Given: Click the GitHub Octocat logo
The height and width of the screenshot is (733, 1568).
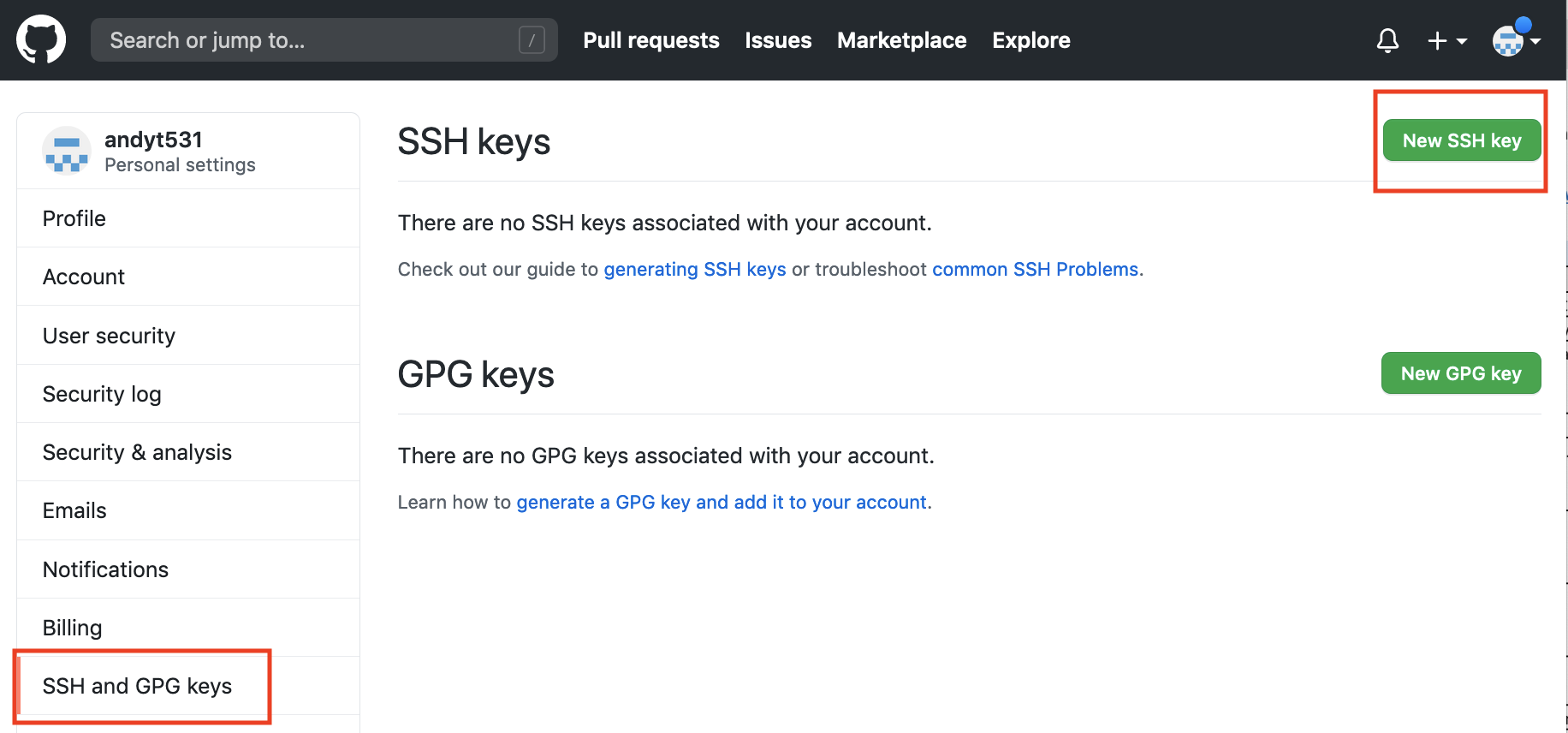Looking at the screenshot, I should (41, 39).
